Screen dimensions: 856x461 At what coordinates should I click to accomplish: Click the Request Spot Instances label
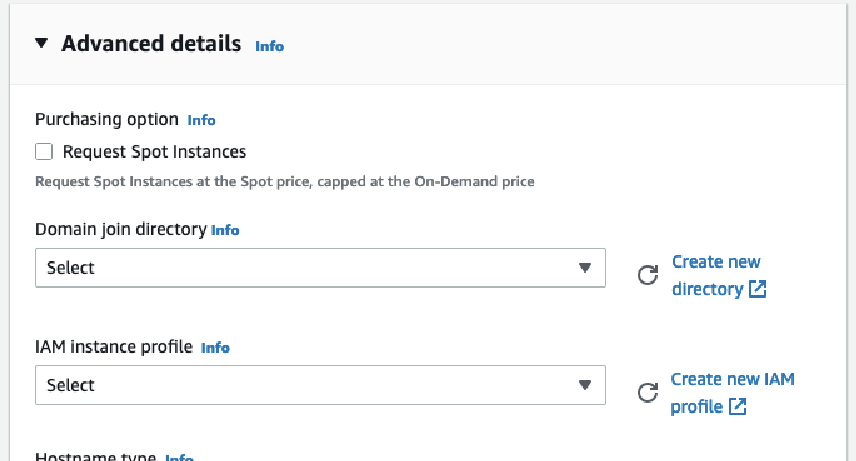coord(154,152)
